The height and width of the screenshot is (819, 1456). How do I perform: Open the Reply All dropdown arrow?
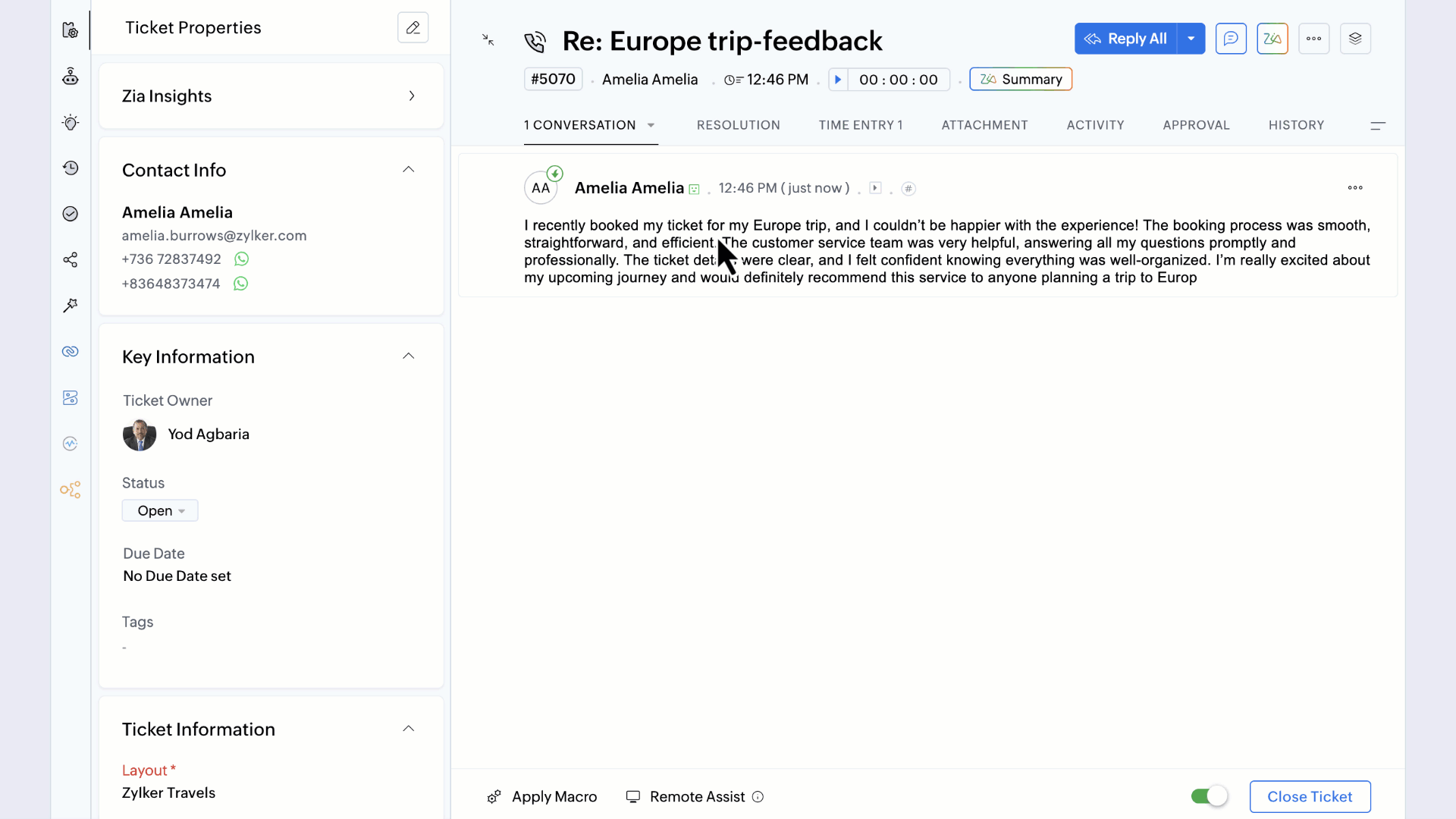pos(1191,39)
